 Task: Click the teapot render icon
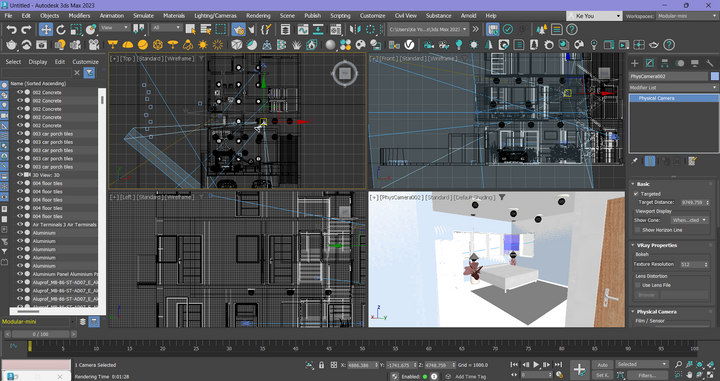tap(11, 45)
